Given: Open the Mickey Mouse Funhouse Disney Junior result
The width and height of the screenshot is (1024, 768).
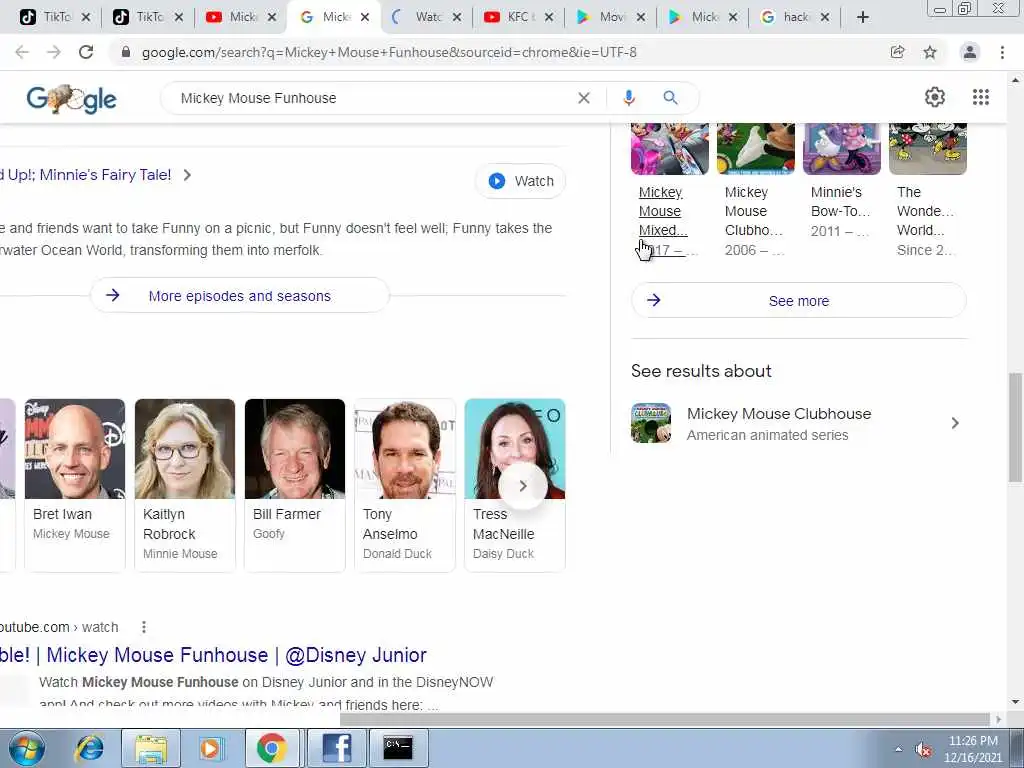Looking at the screenshot, I should pyautogui.click(x=213, y=655).
